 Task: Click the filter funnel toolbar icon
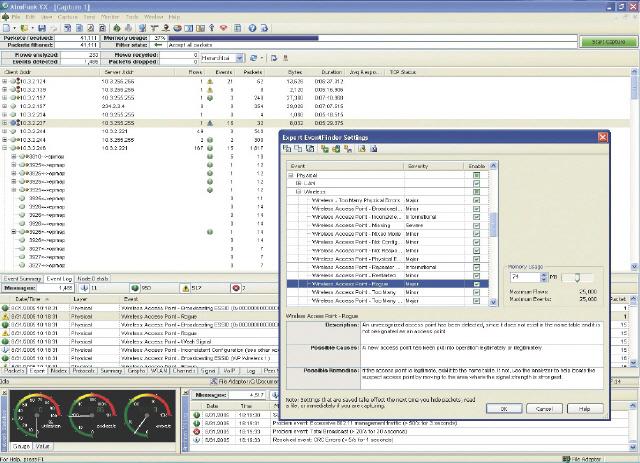[154, 28]
